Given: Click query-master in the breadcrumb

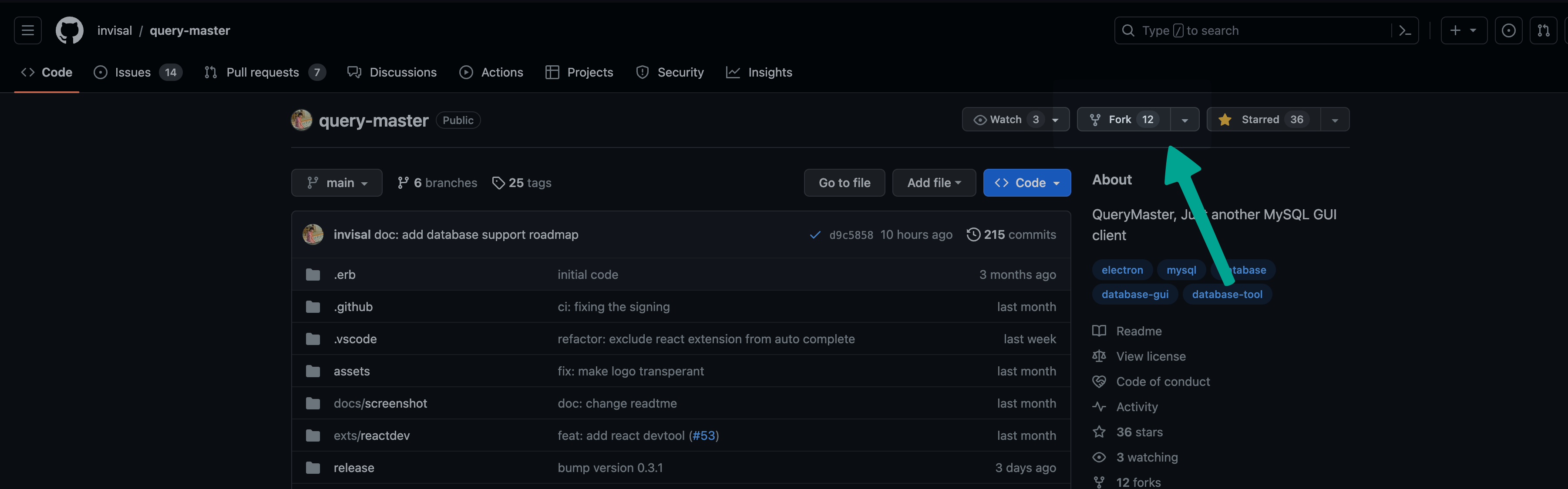Looking at the screenshot, I should coord(189,30).
